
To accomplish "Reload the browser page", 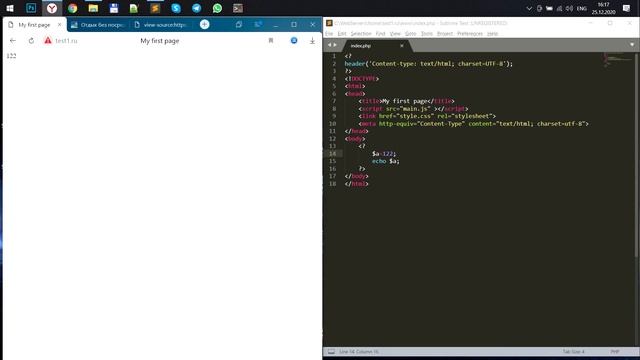I will [31, 40].
